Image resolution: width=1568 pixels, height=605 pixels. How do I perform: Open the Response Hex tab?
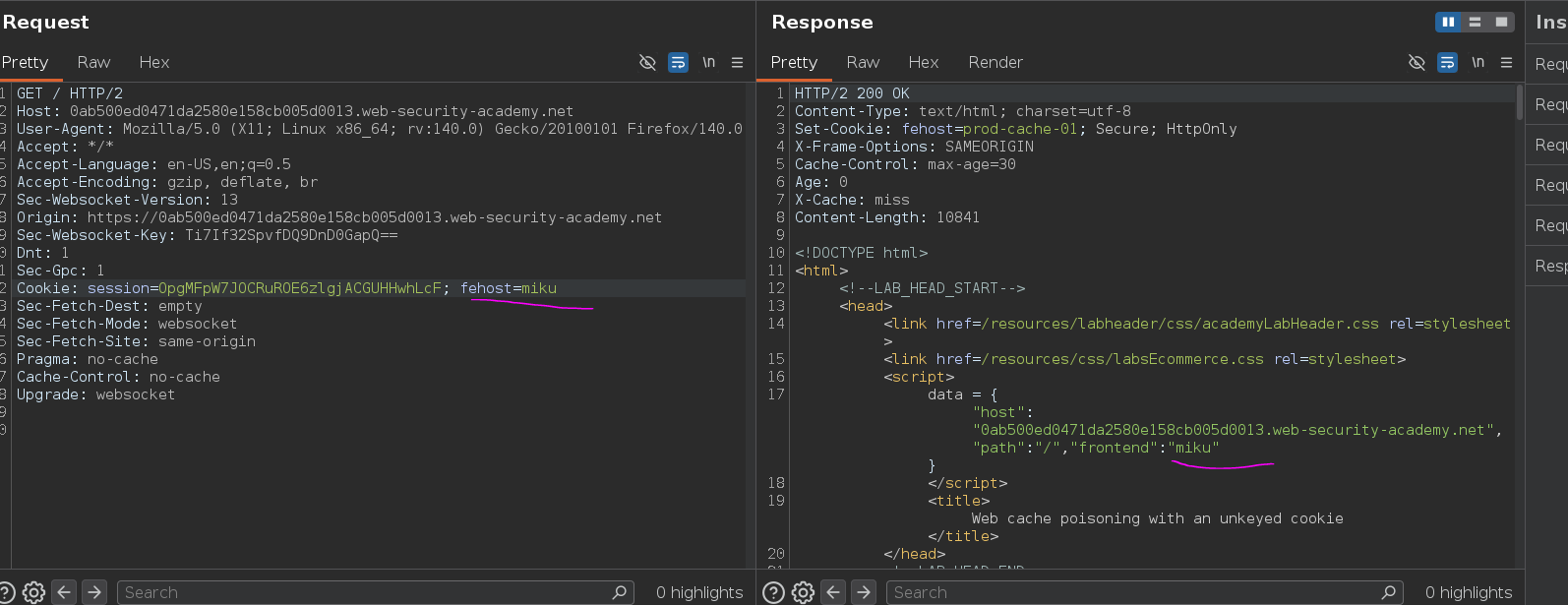click(923, 62)
